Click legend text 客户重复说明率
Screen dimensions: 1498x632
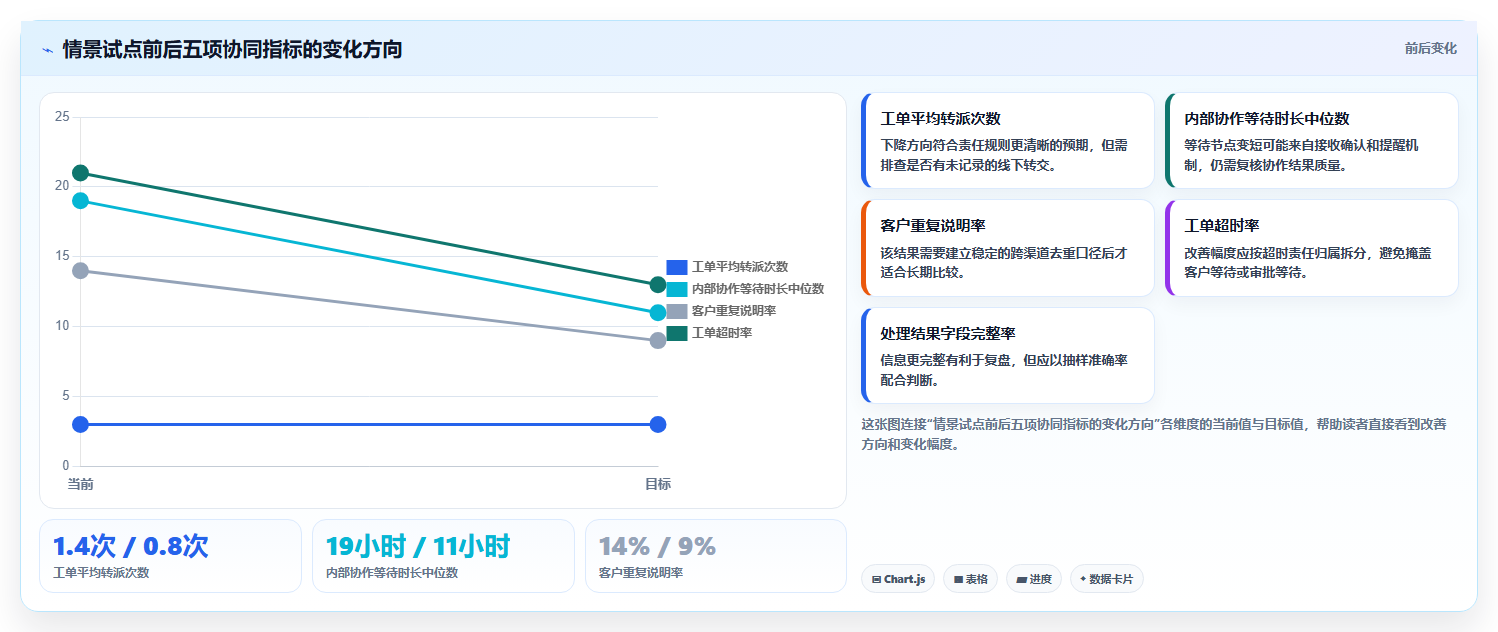[x=734, y=311]
